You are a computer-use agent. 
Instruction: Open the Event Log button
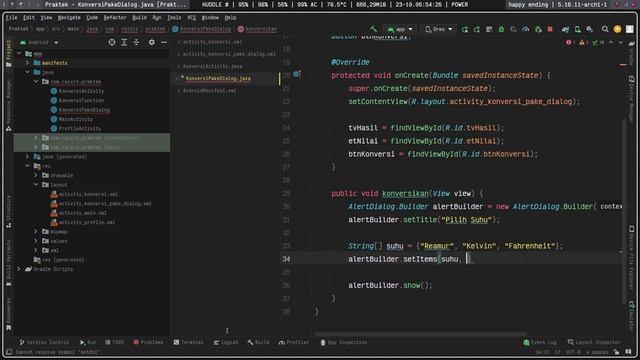tap(540, 342)
